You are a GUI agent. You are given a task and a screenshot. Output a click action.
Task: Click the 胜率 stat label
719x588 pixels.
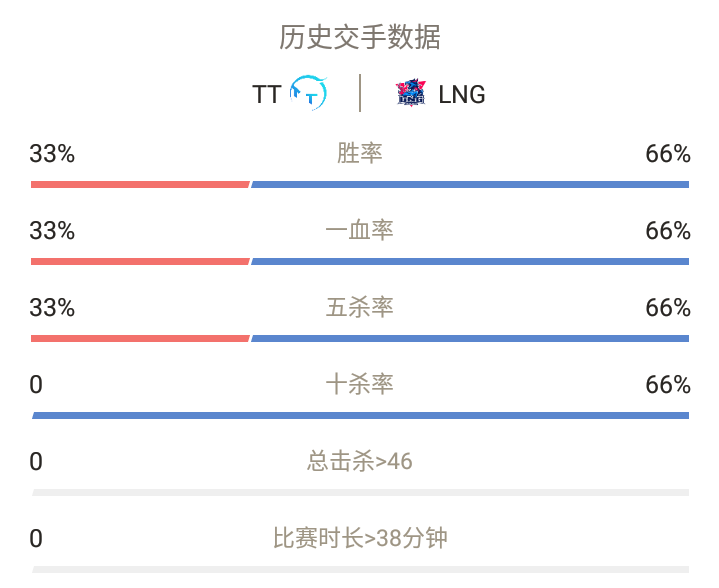pyautogui.click(x=360, y=153)
